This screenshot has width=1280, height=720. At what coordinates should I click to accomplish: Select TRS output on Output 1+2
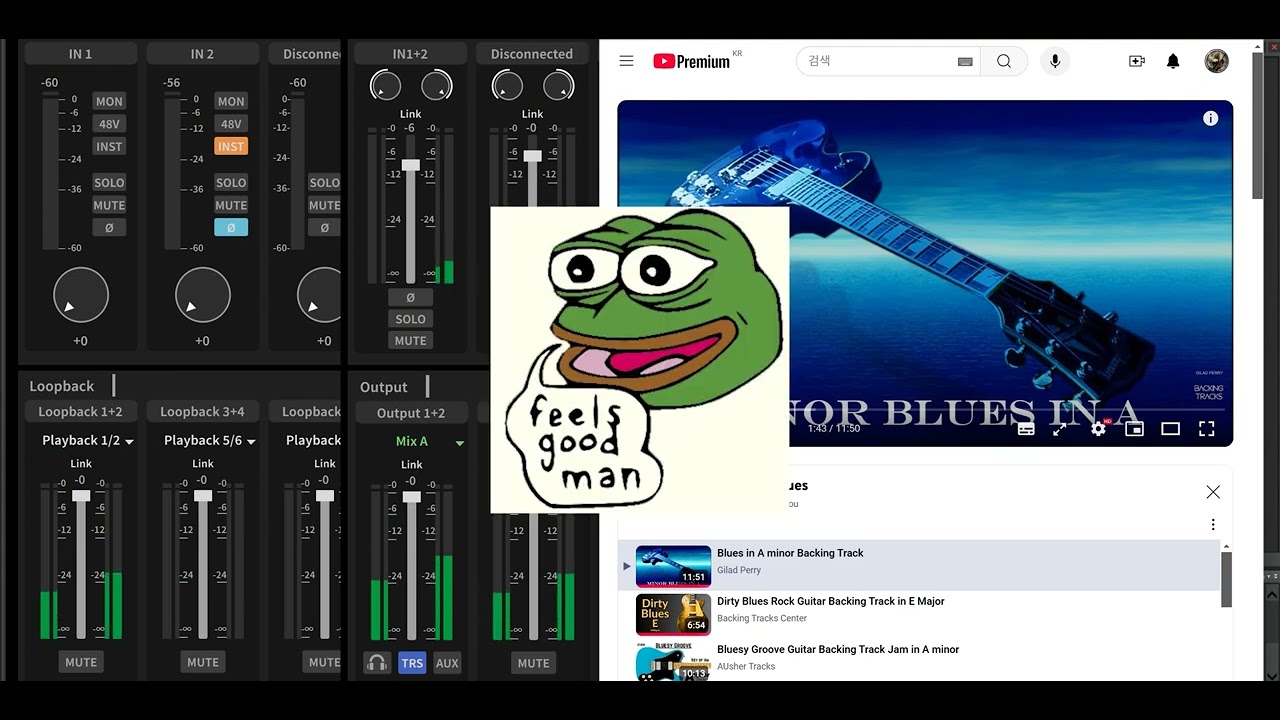(412, 663)
